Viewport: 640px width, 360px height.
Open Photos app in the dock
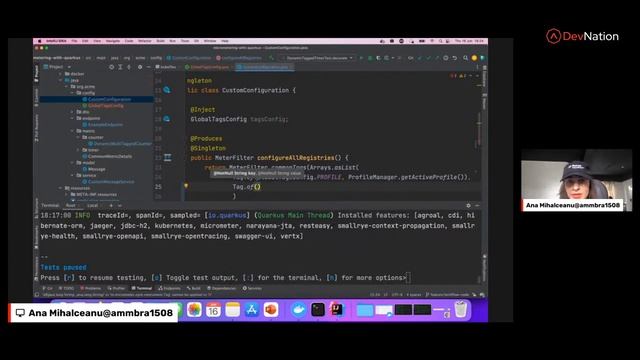pos(194,310)
